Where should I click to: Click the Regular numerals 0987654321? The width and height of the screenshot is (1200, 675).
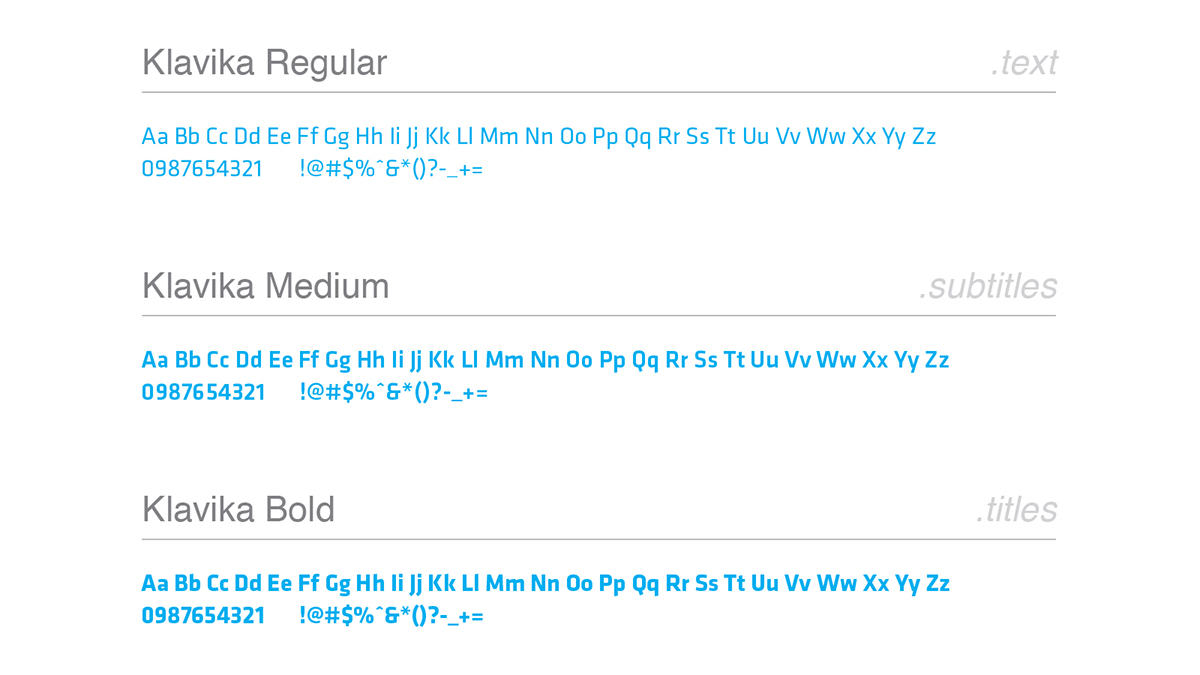click(202, 169)
